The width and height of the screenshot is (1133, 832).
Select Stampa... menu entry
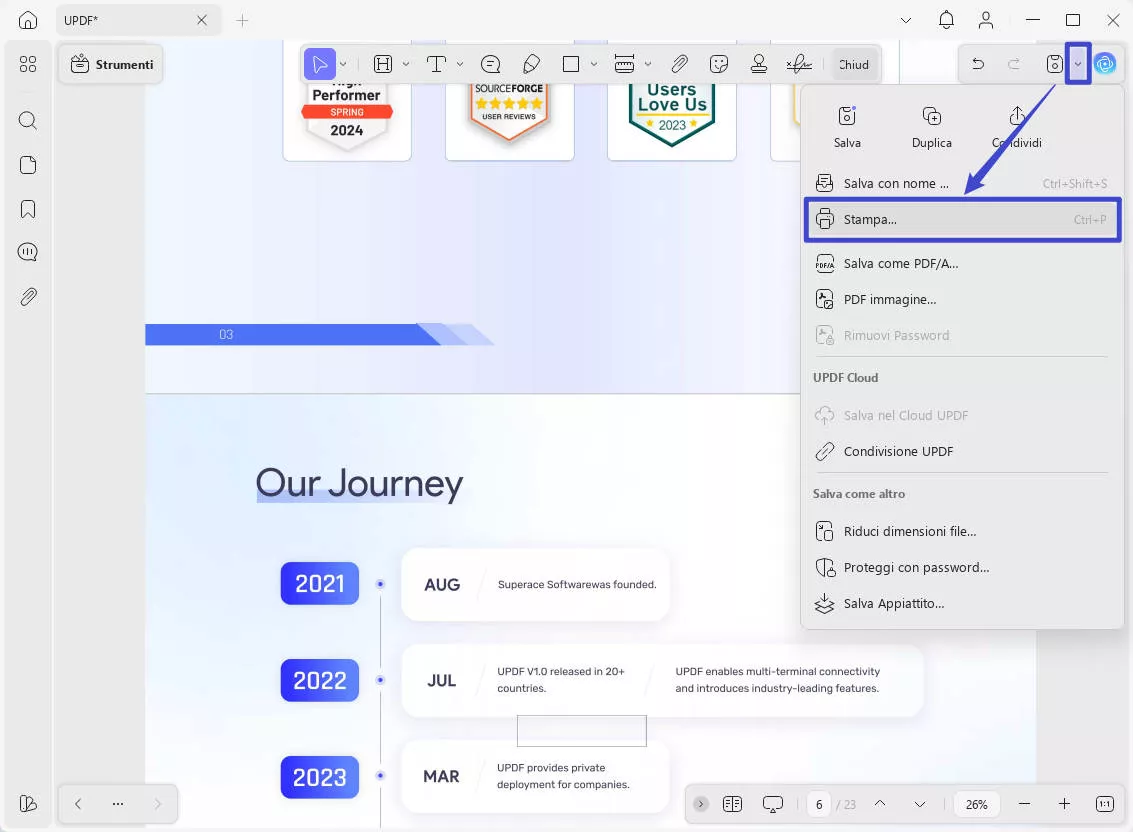(x=962, y=219)
